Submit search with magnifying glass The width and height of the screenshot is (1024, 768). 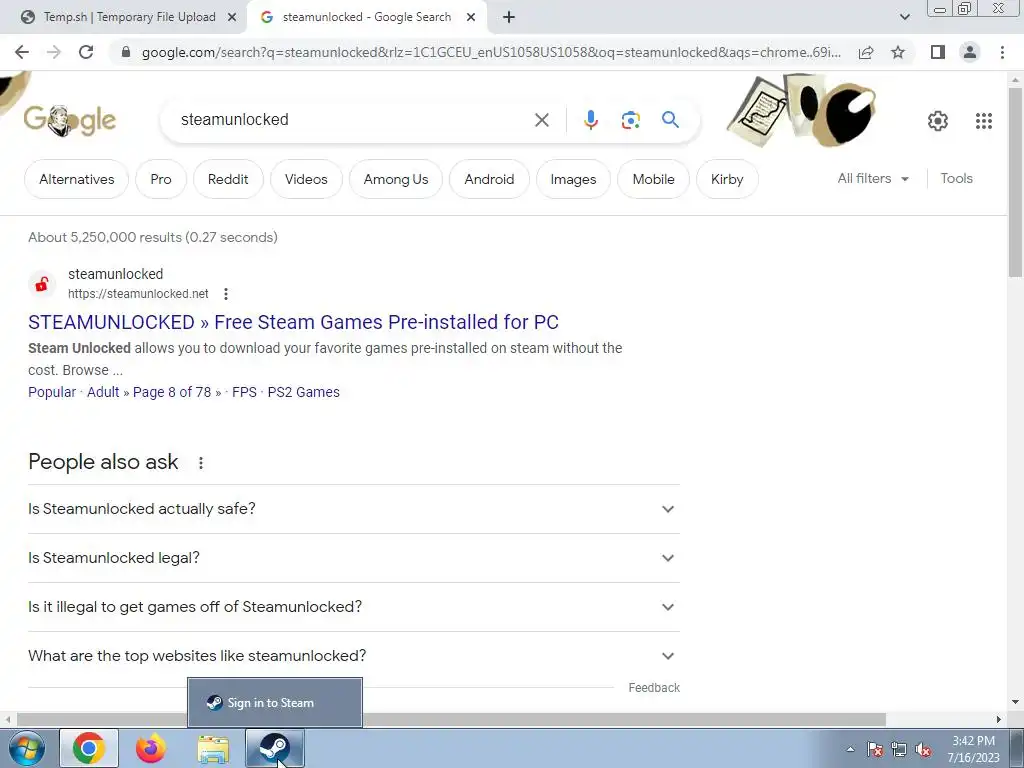(670, 120)
